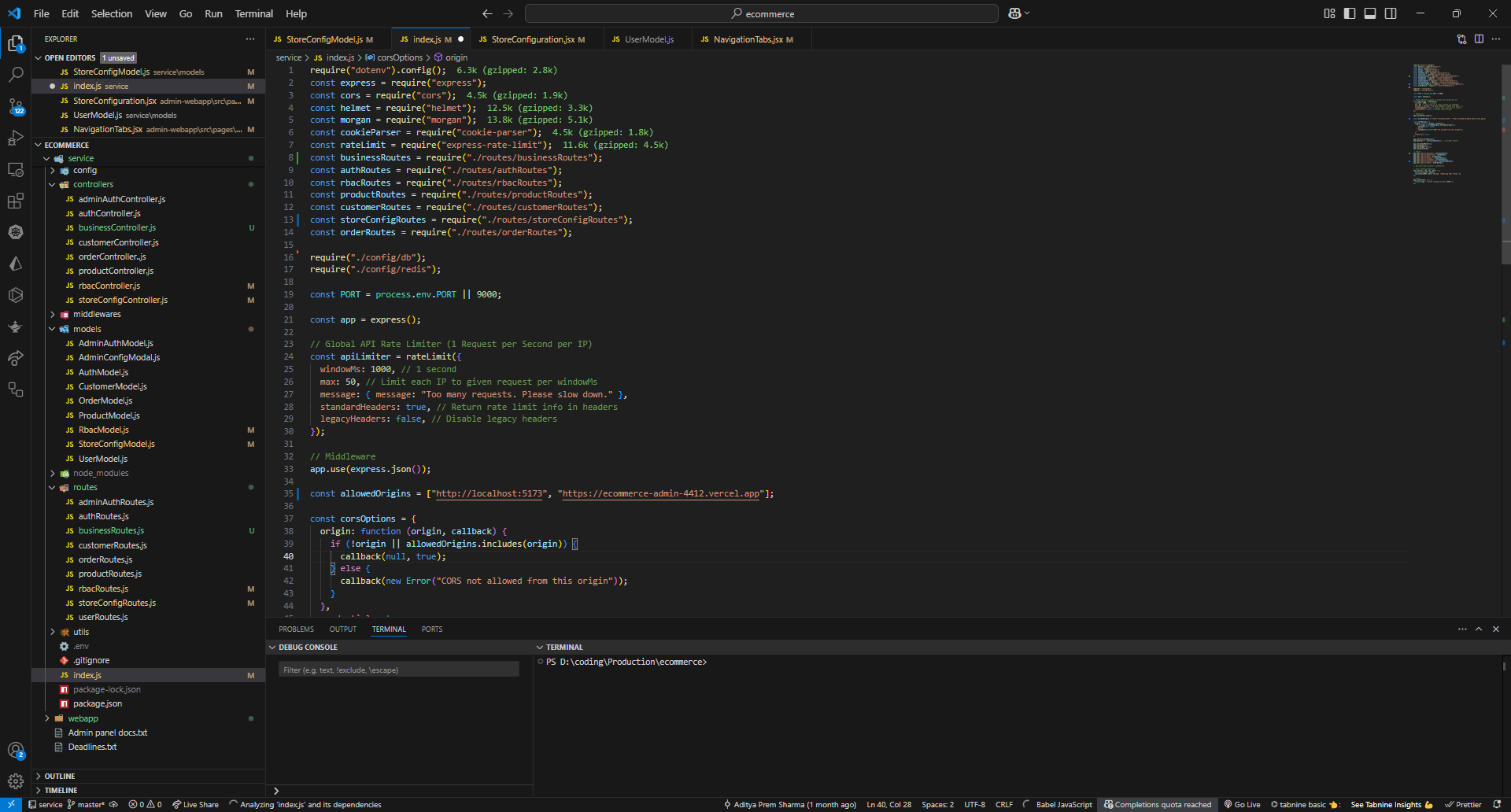Open Source Control view with 122 badge
This screenshot has width=1511, height=812.
pyautogui.click(x=16, y=106)
